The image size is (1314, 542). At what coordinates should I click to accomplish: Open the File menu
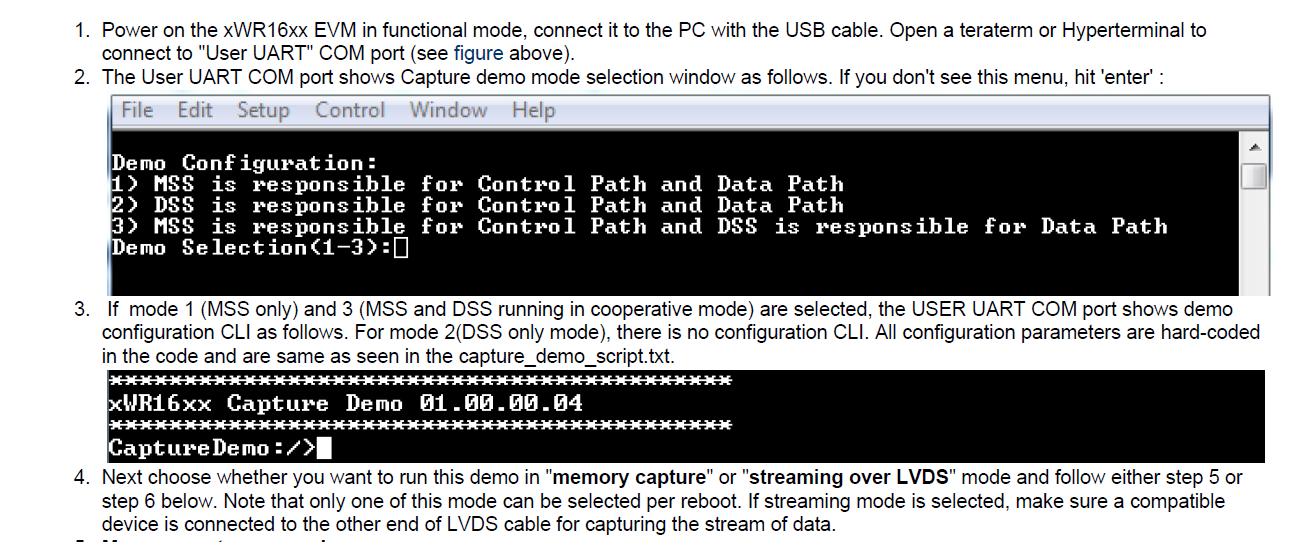(136, 110)
